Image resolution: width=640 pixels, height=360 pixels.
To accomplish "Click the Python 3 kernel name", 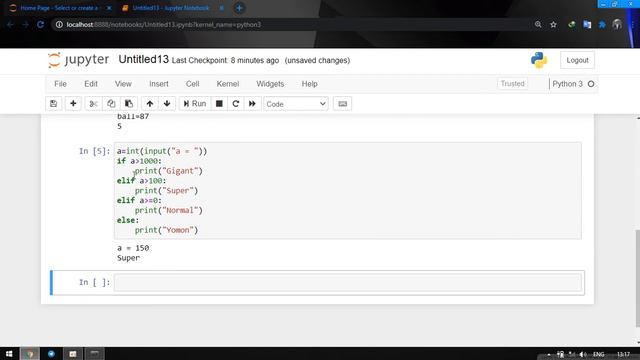I will click(x=567, y=84).
